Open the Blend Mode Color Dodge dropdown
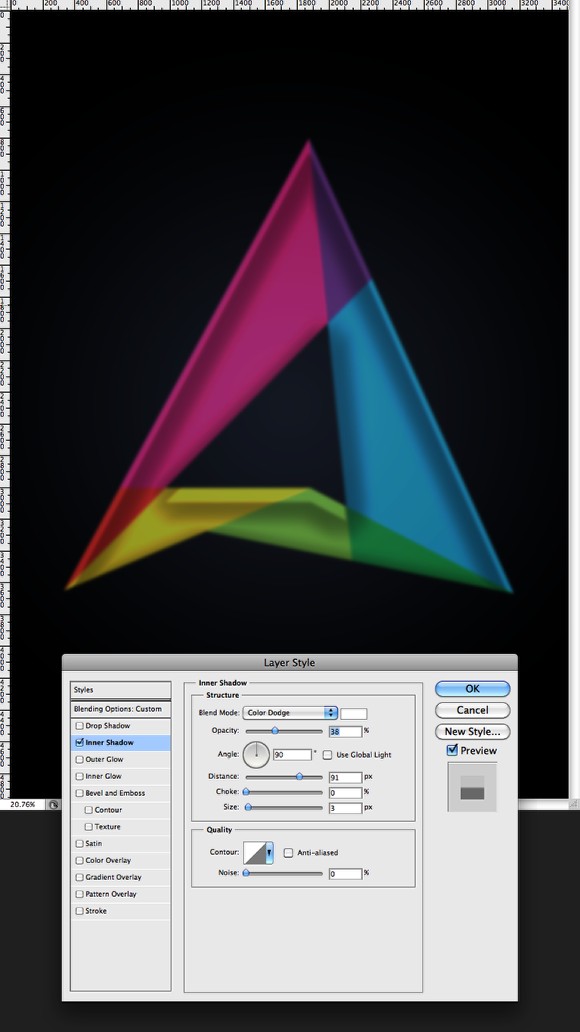Screen dimensions: 580x1032 (290, 713)
